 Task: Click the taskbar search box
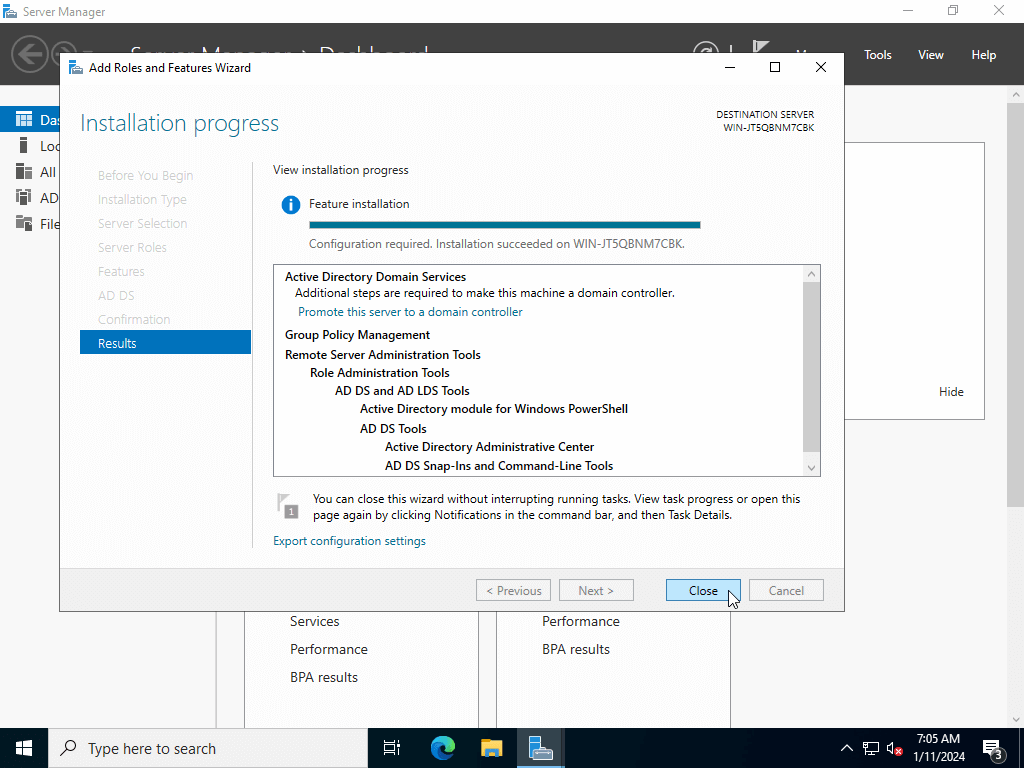(x=208, y=748)
